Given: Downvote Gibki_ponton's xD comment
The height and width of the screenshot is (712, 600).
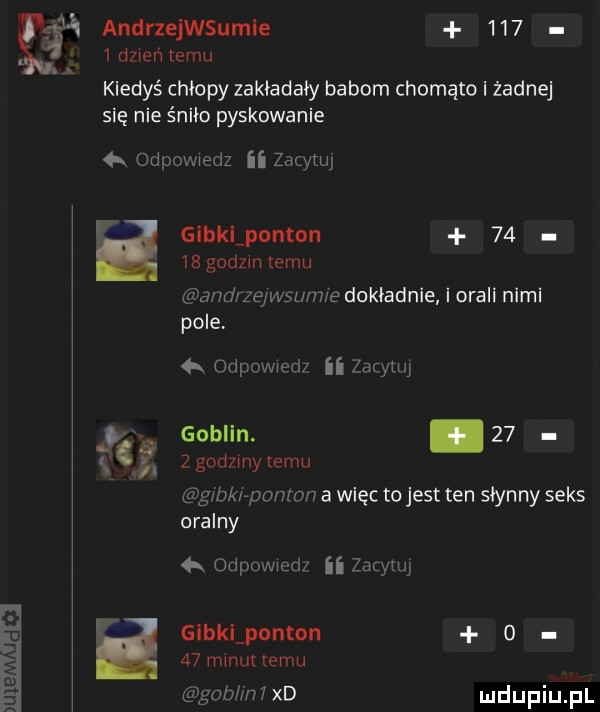Looking at the screenshot, I should (549, 635).
